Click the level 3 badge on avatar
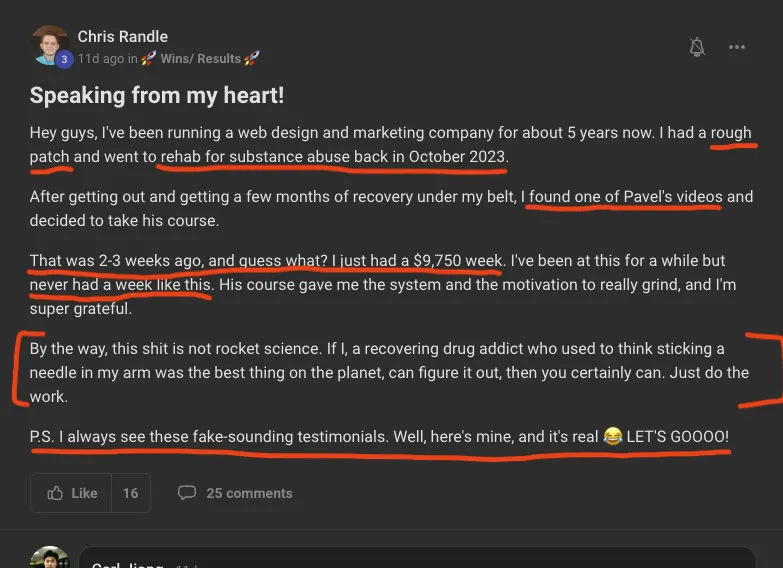Viewport: 783px width, 568px height. pos(64,59)
